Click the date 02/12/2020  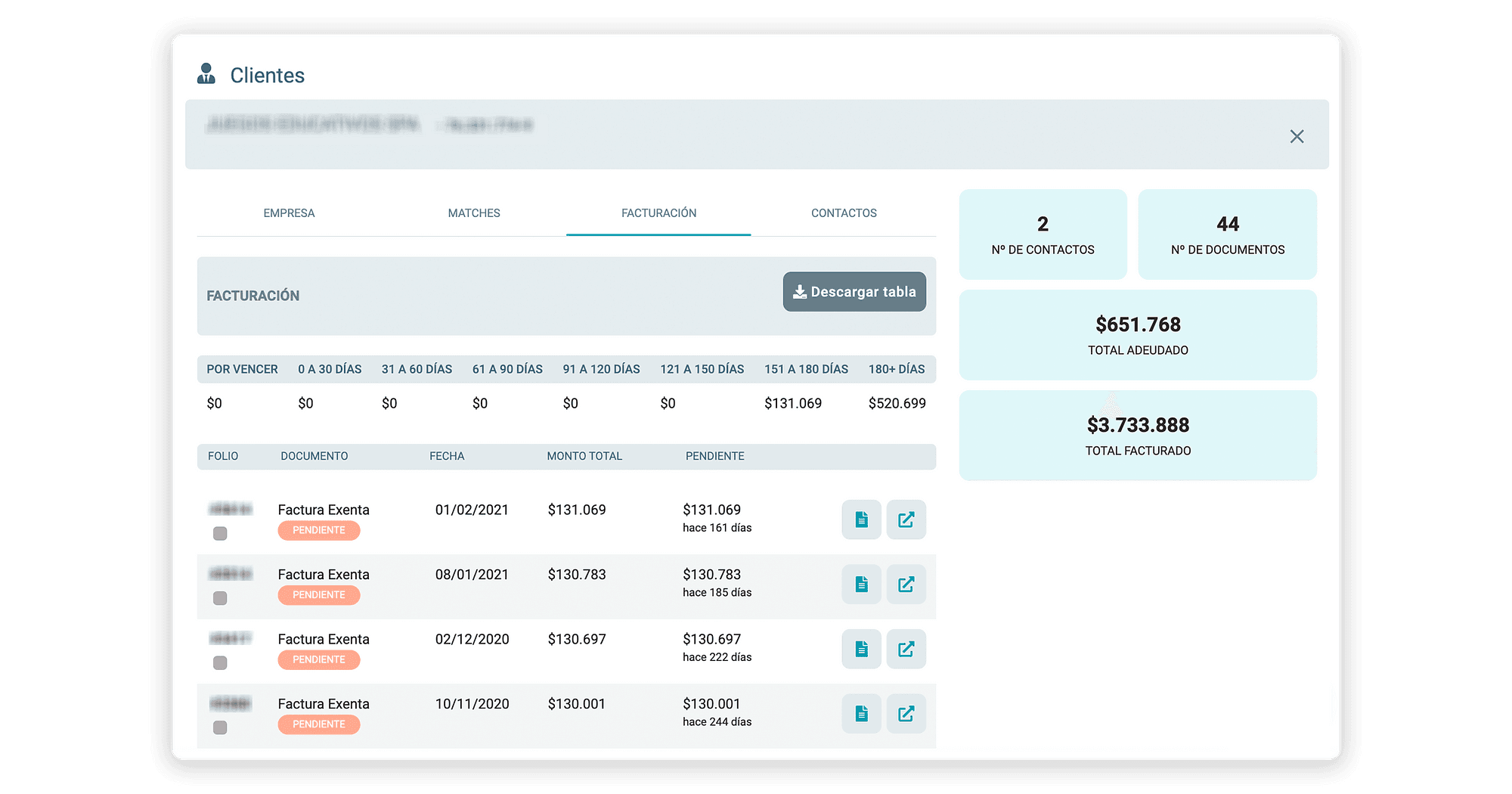click(472, 639)
